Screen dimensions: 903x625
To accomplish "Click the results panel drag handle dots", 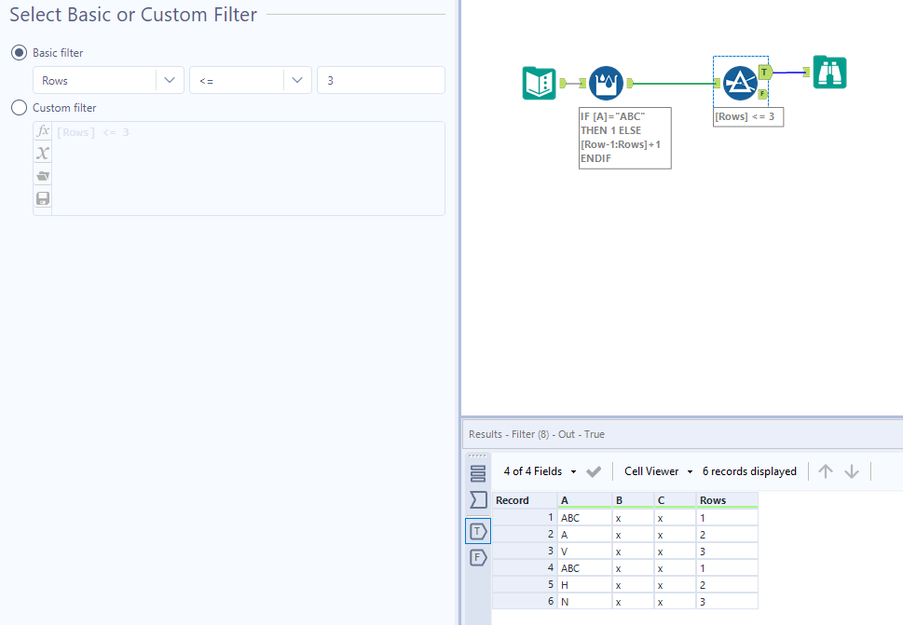I will 477,456.
